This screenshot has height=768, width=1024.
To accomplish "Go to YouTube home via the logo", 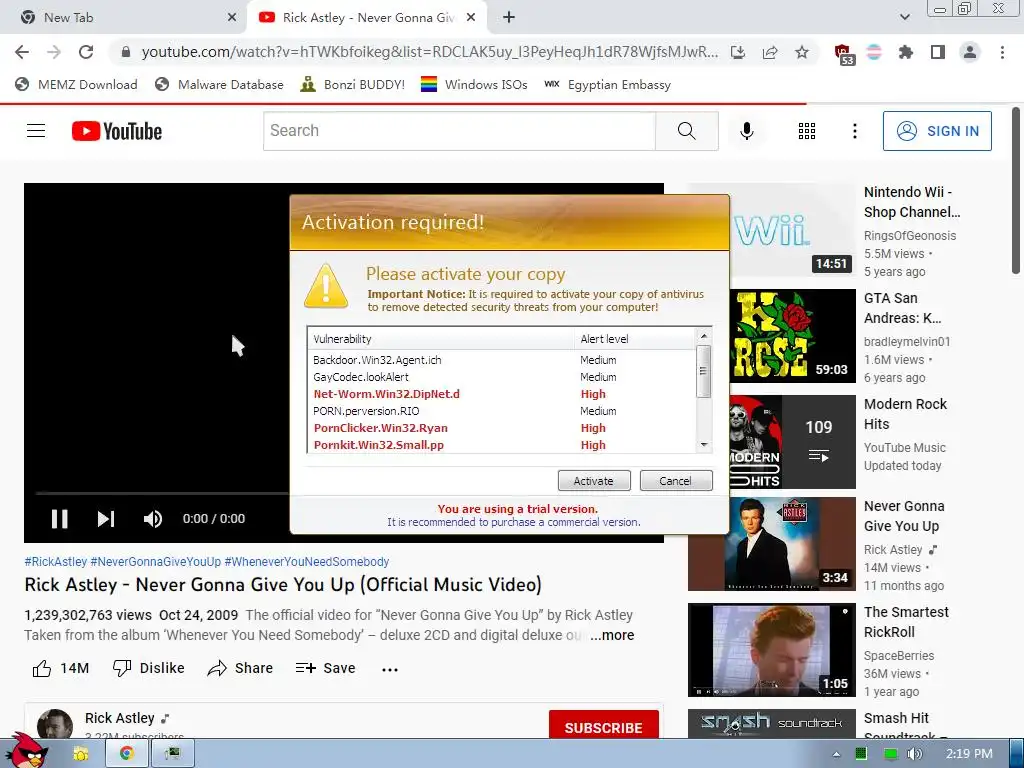I will point(117,131).
